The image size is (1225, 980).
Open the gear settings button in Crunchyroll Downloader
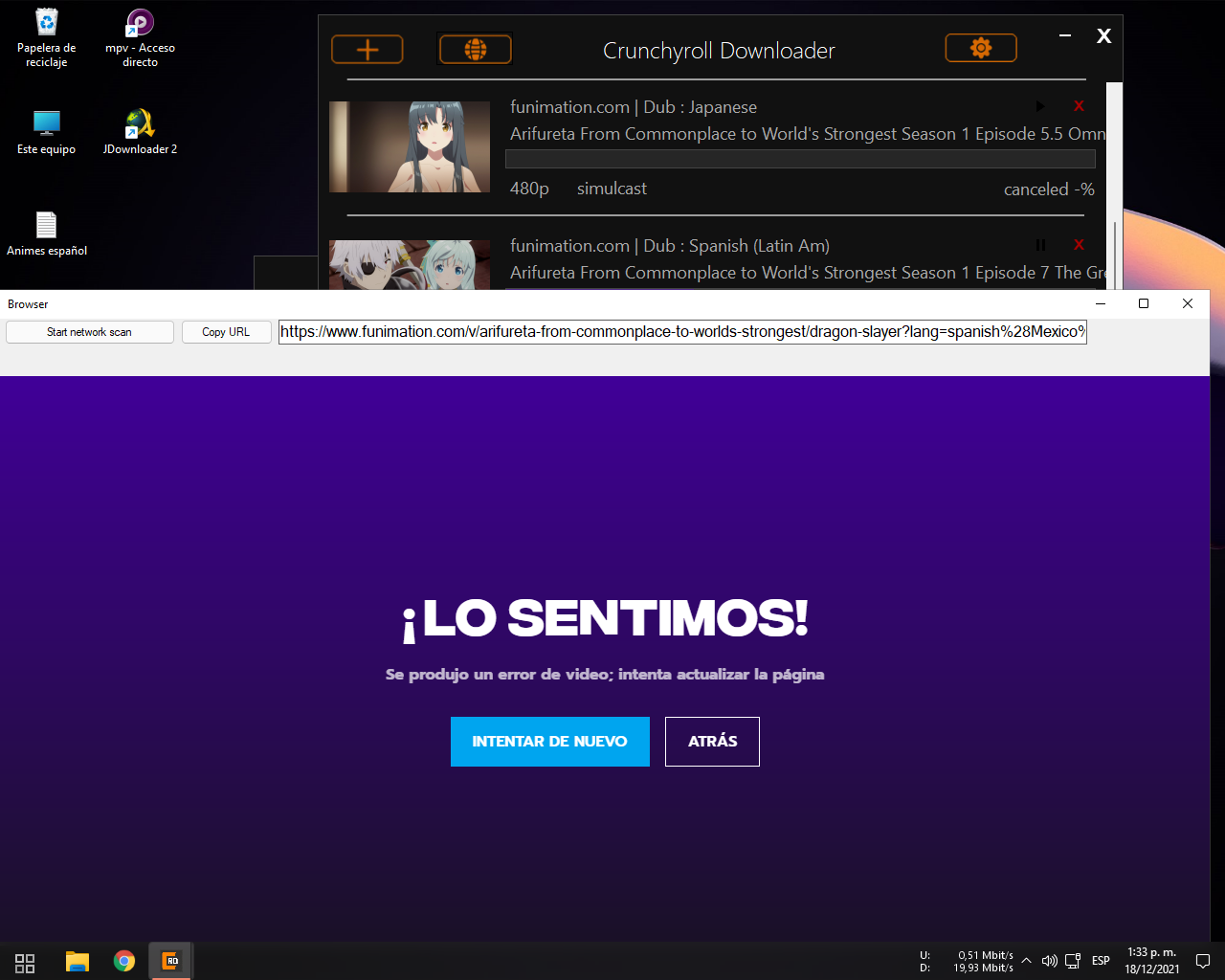[x=981, y=48]
